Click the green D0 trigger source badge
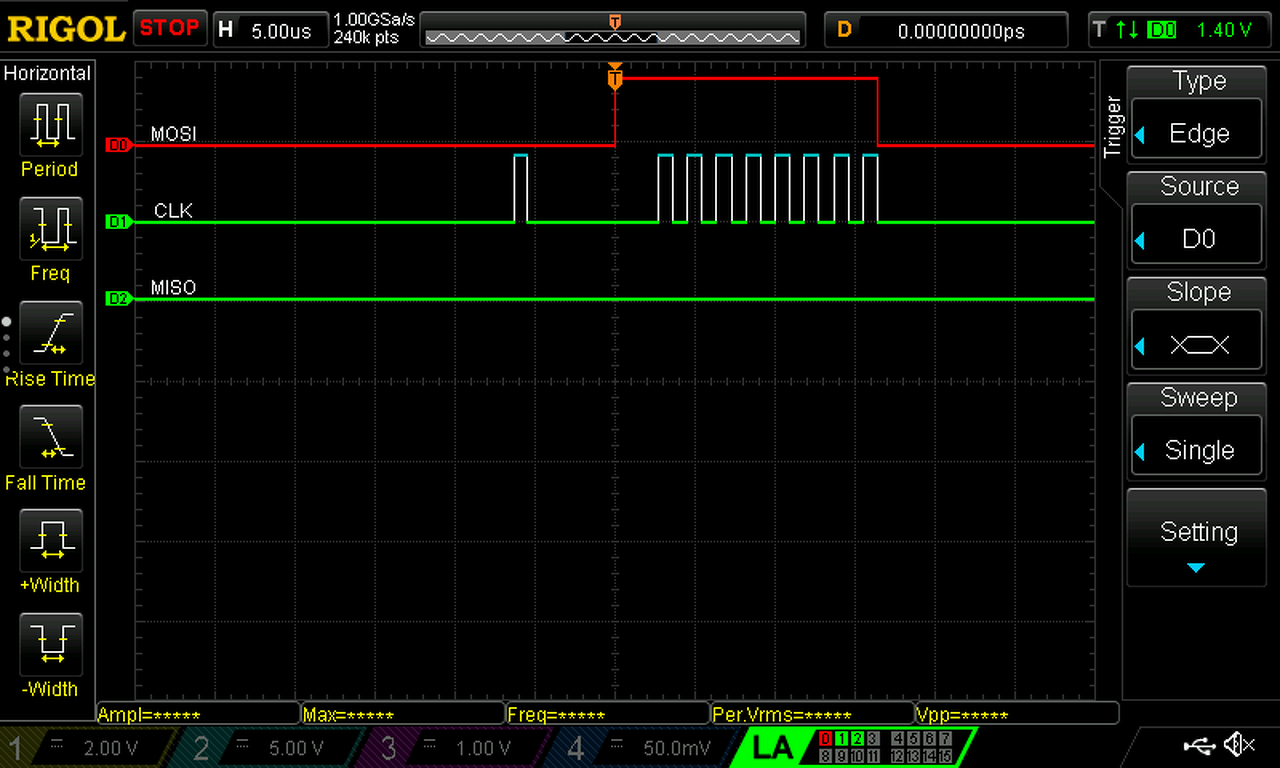This screenshot has width=1280, height=768. tap(1162, 30)
